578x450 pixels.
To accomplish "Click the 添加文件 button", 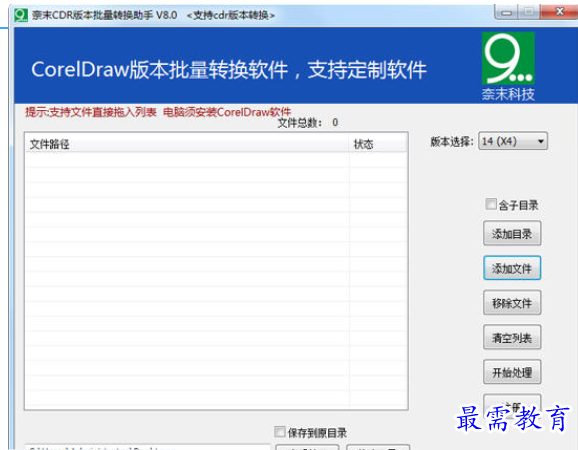I will [512, 268].
